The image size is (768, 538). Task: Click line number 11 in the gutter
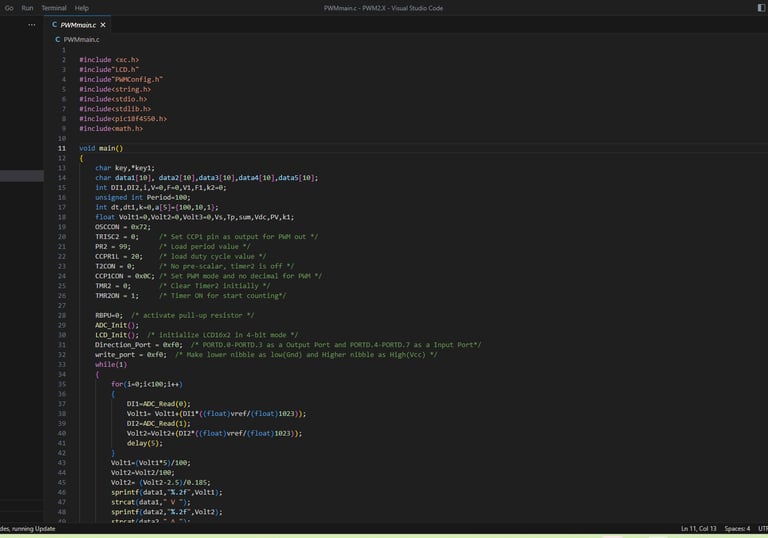tap(63, 148)
